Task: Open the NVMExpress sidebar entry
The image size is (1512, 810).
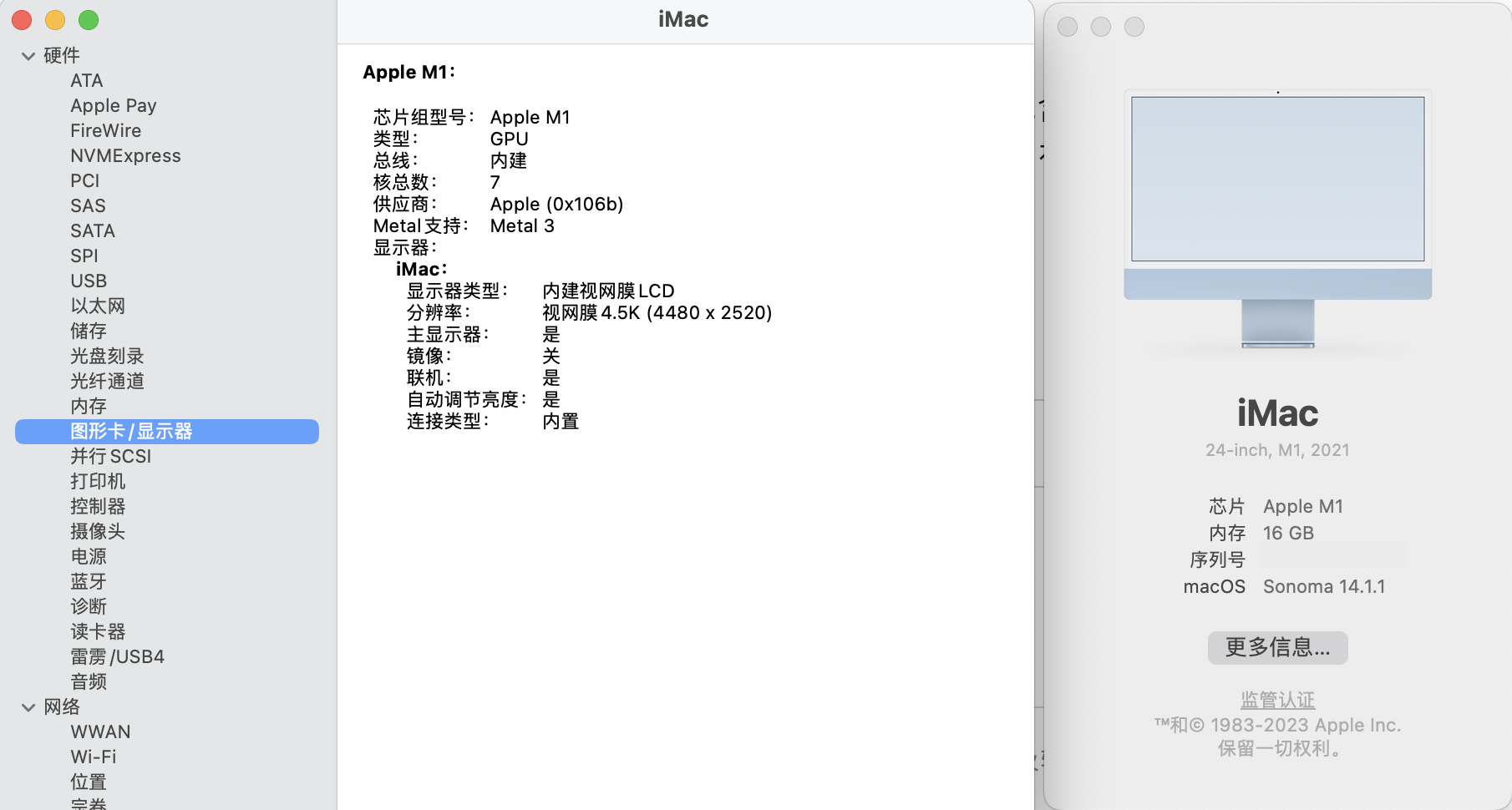Action: (125, 156)
